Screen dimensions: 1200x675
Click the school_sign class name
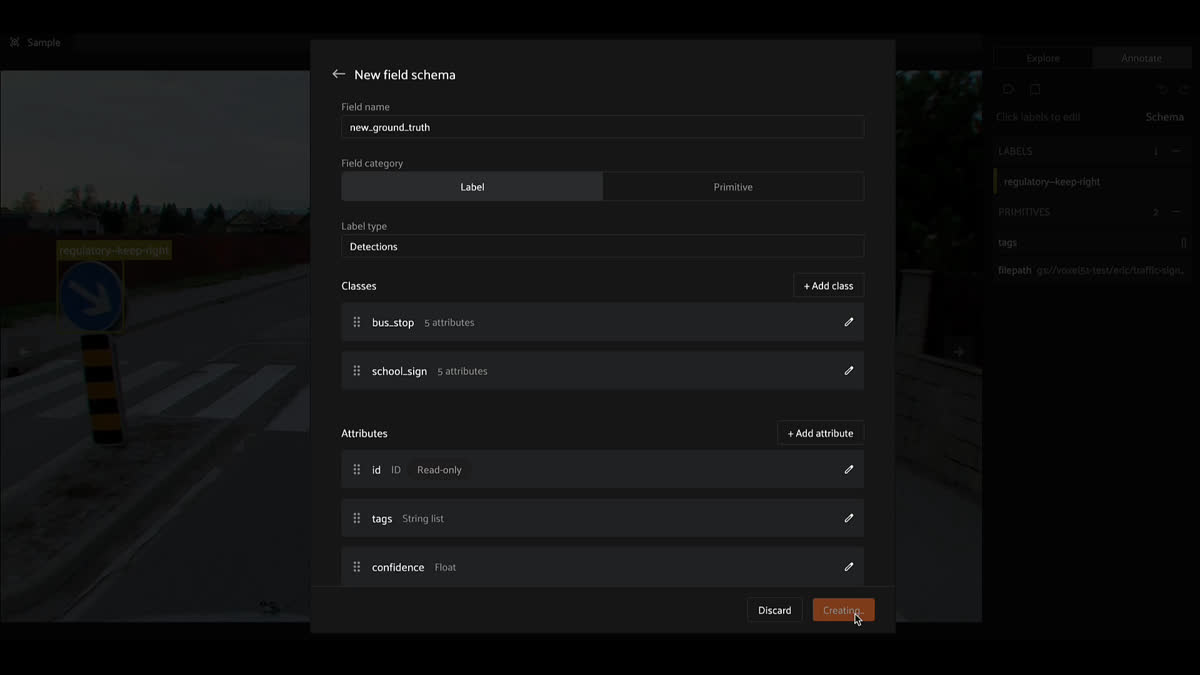[x=399, y=371]
